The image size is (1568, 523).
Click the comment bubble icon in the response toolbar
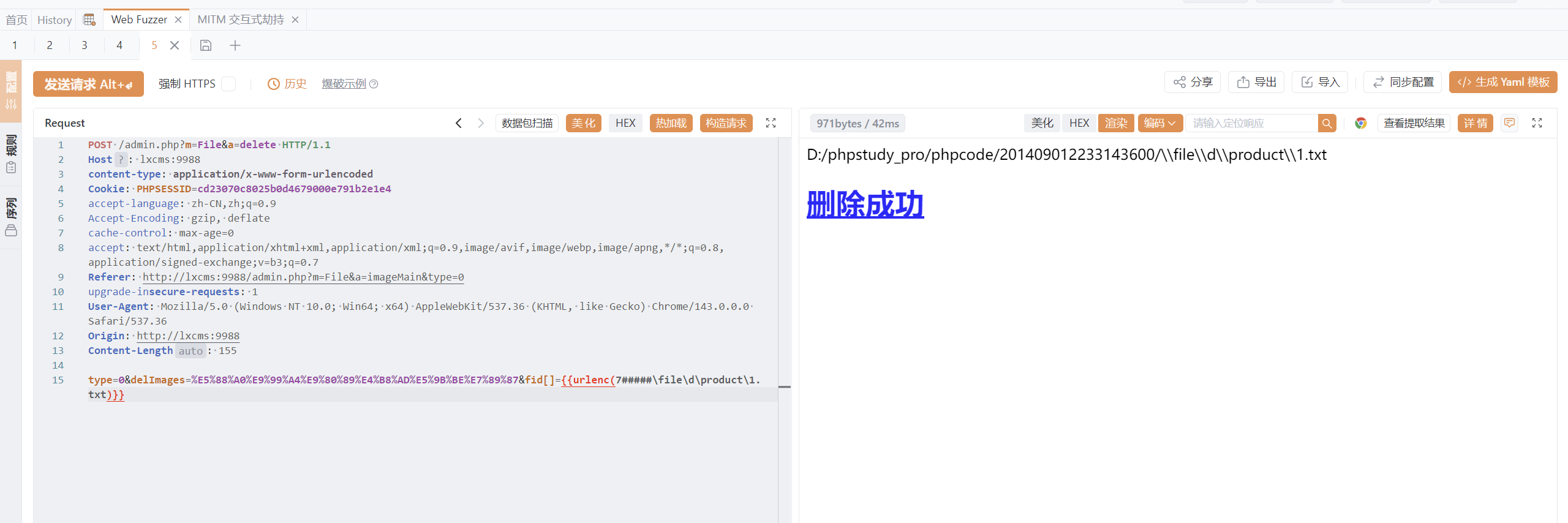point(1510,123)
